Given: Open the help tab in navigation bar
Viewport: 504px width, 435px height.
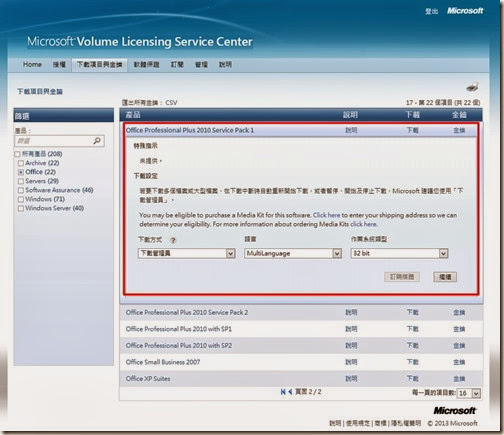Looking at the screenshot, I should point(225,64).
